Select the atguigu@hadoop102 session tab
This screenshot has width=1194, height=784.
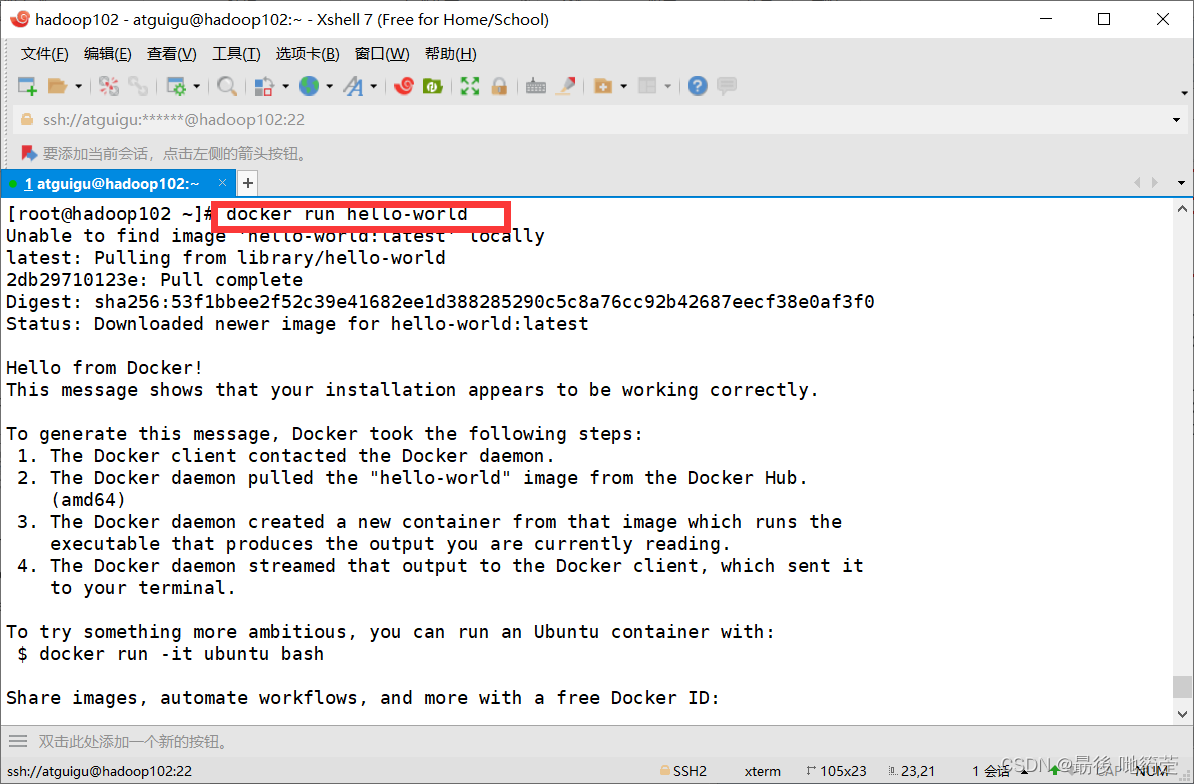118,183
